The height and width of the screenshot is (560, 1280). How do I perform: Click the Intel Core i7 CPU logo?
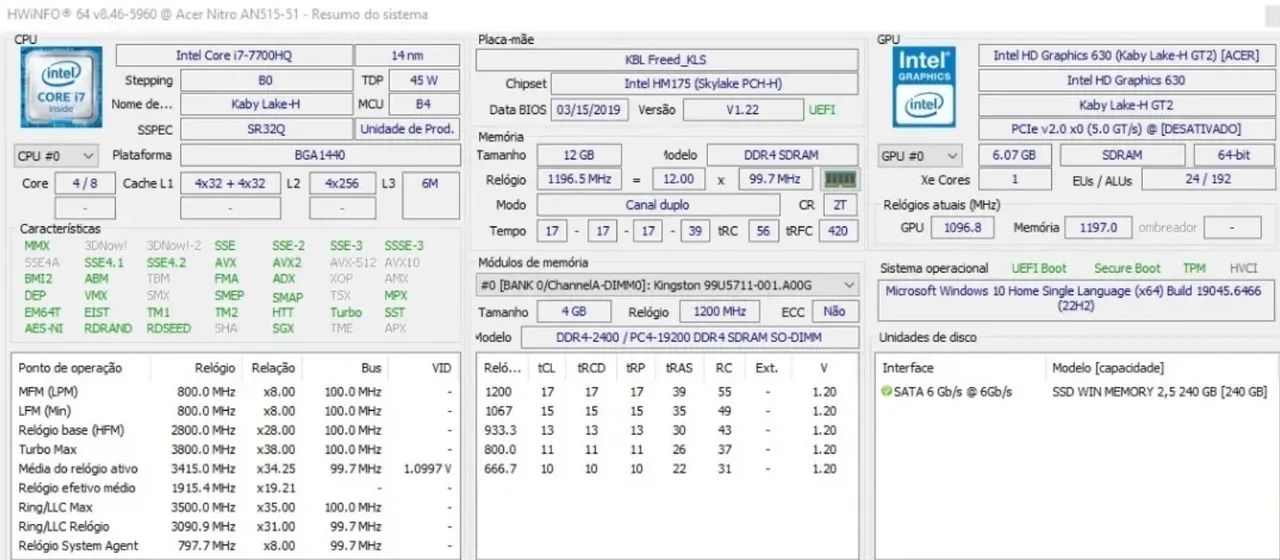[x=60, y=88]
